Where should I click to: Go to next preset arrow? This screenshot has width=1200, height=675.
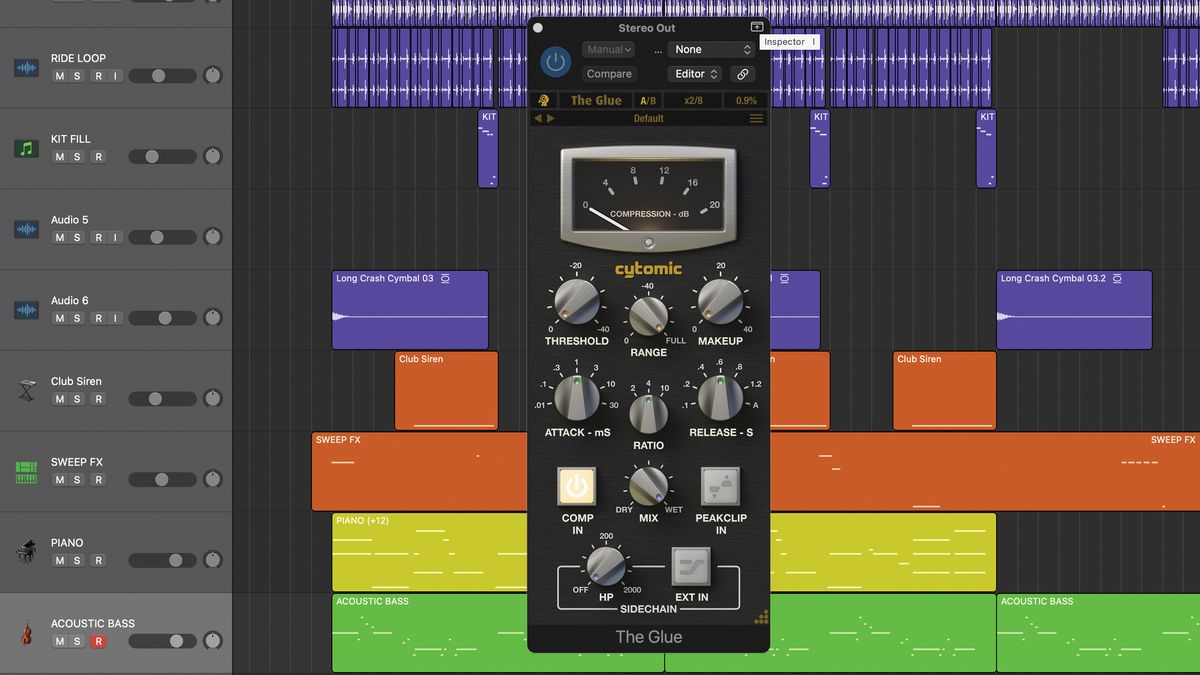pyautogui.click(x=550, y=118)
